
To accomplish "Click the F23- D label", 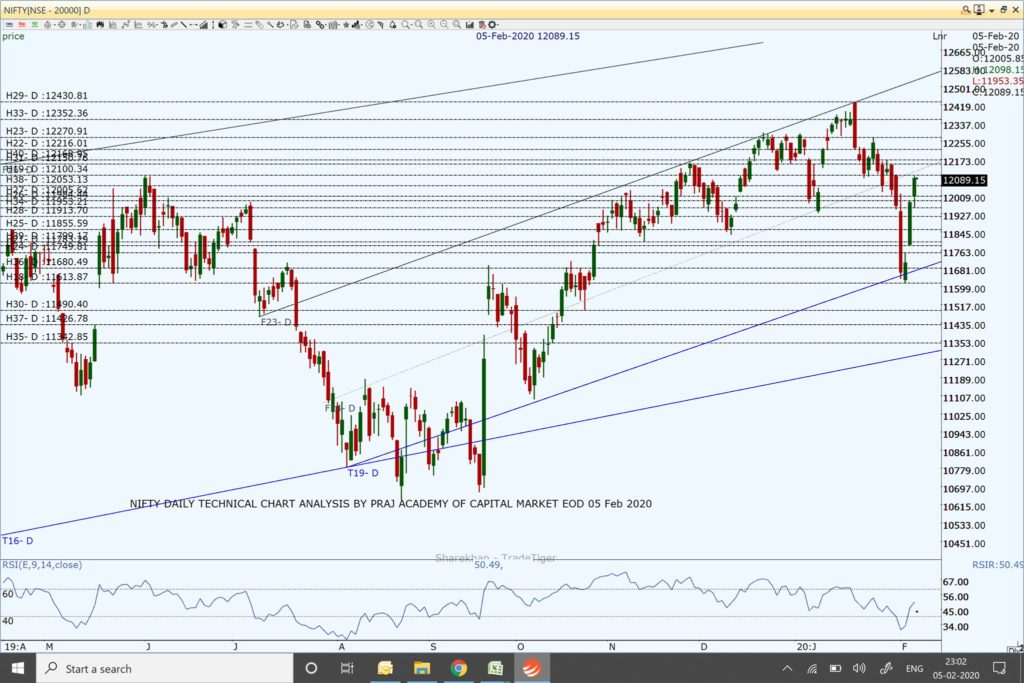I will coord(276,322).
